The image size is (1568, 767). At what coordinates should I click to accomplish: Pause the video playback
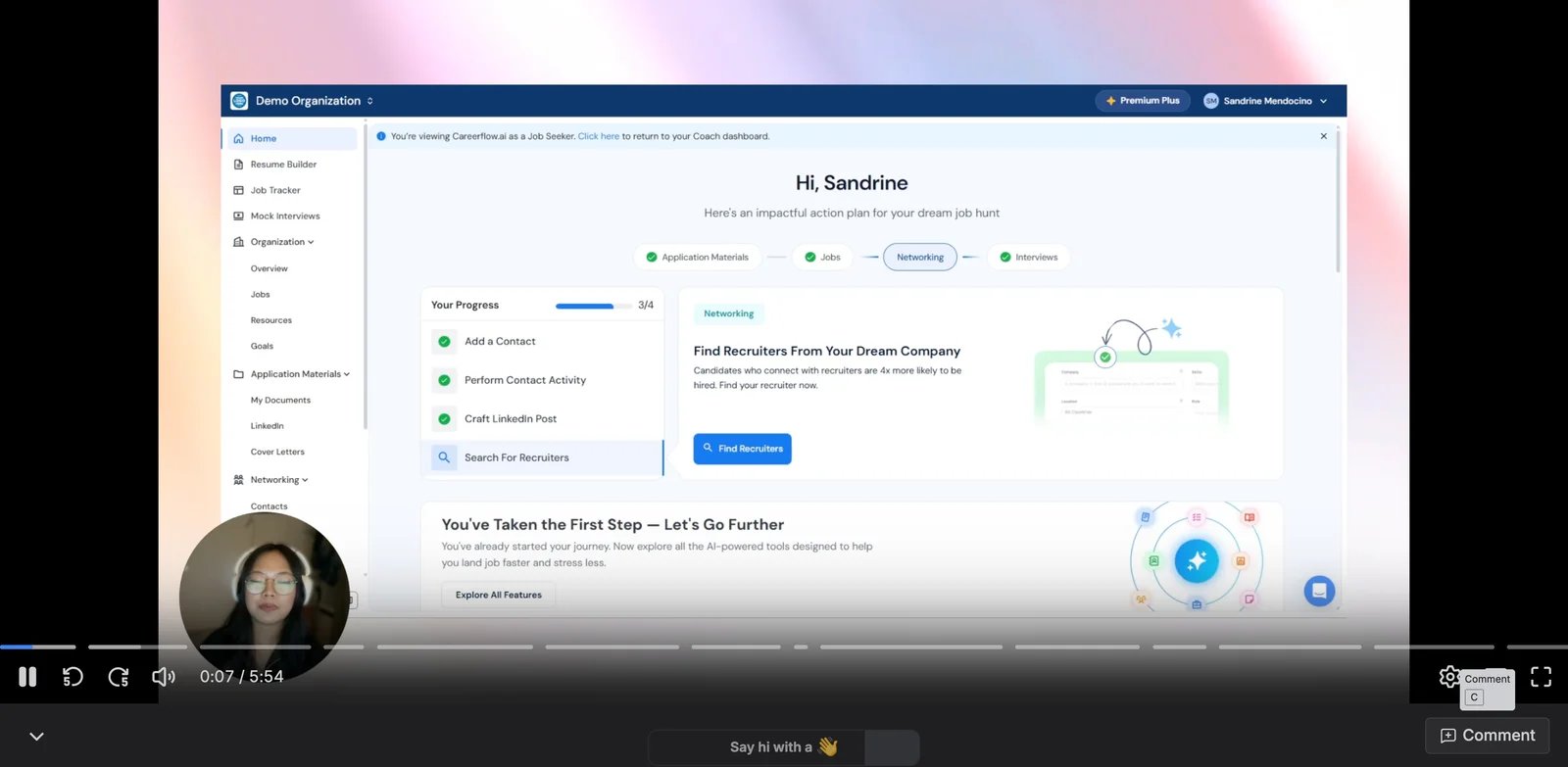tap(27, 677)
